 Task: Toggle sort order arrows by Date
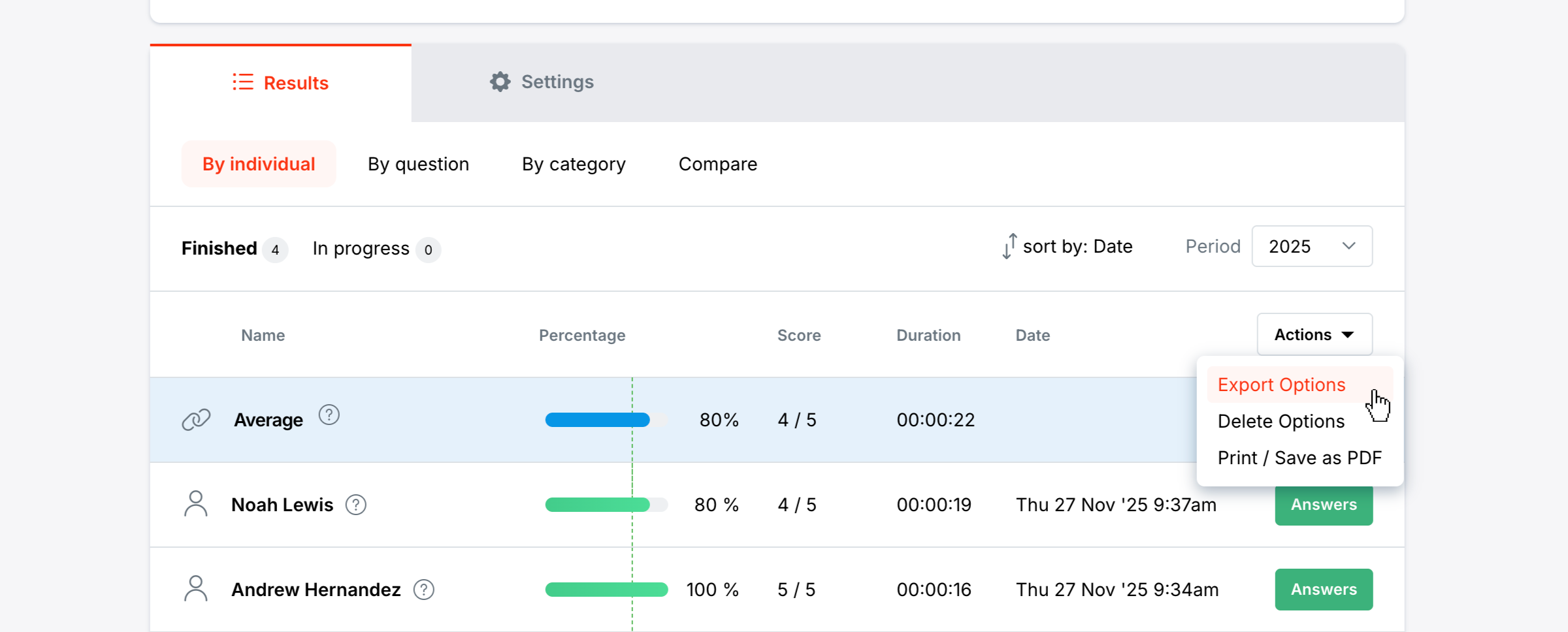(1009, 247)
